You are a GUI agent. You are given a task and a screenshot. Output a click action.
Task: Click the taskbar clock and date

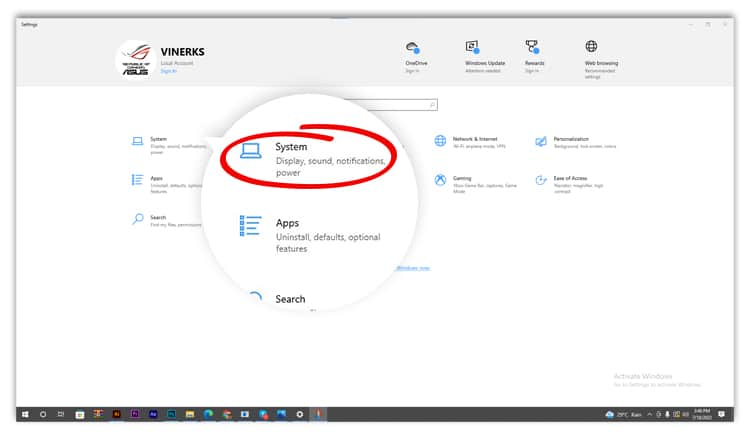(699, 414)
